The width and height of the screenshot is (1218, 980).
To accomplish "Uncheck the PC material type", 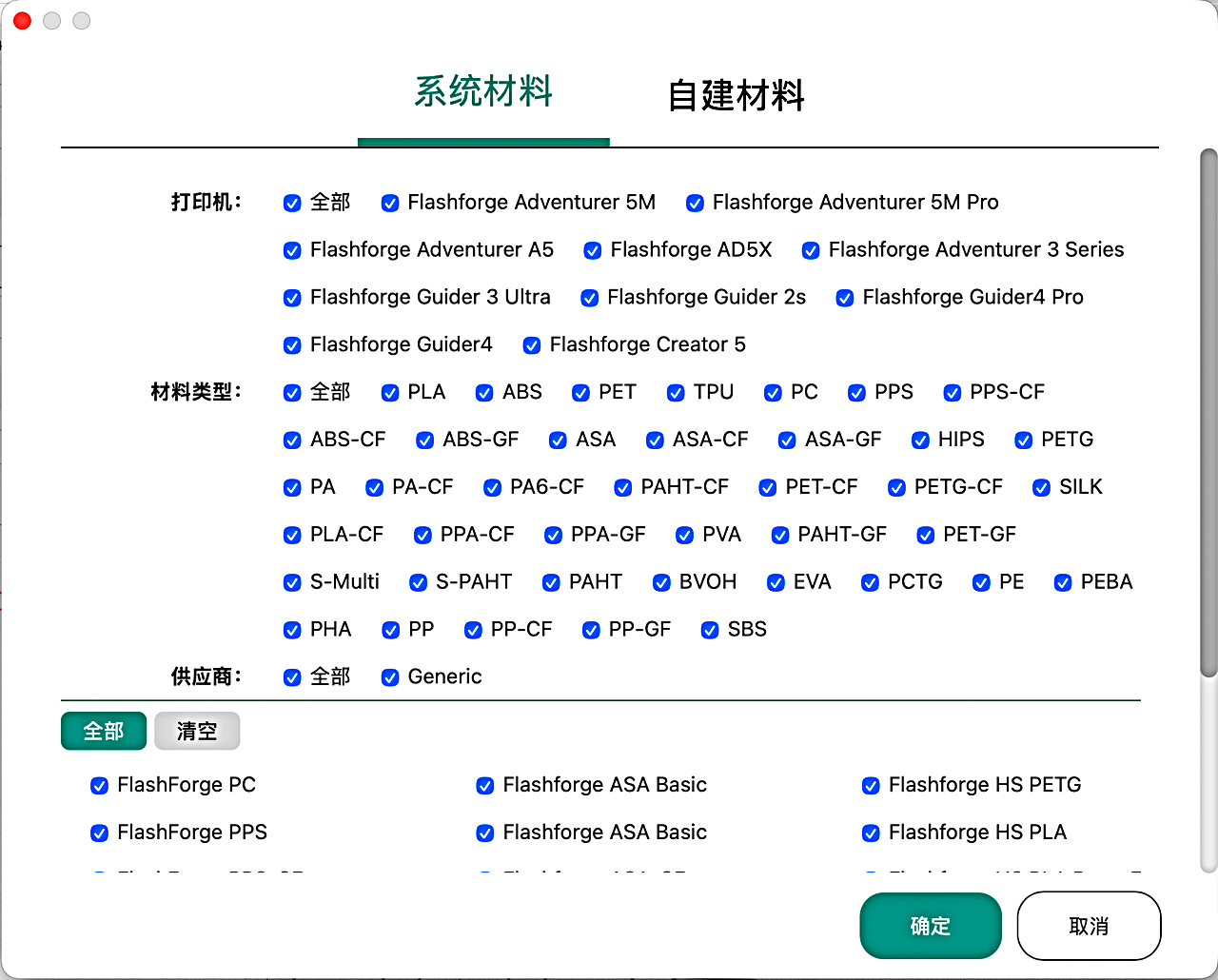I will click(773, 393).
